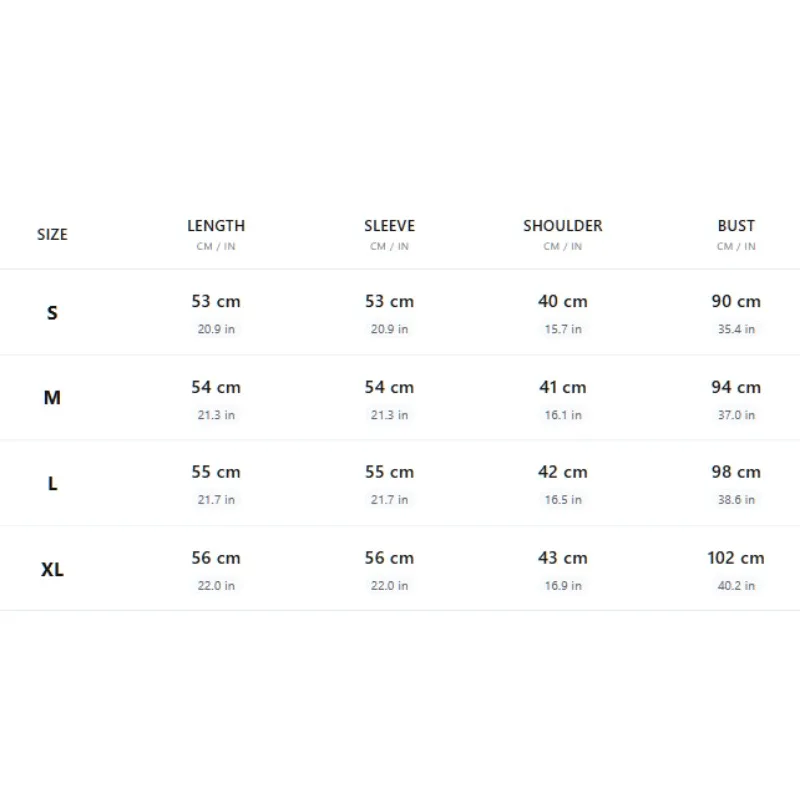Select the SHOULDER column header
The height and width of the screenshot is (800, 800).
click(x=563, y=226)
